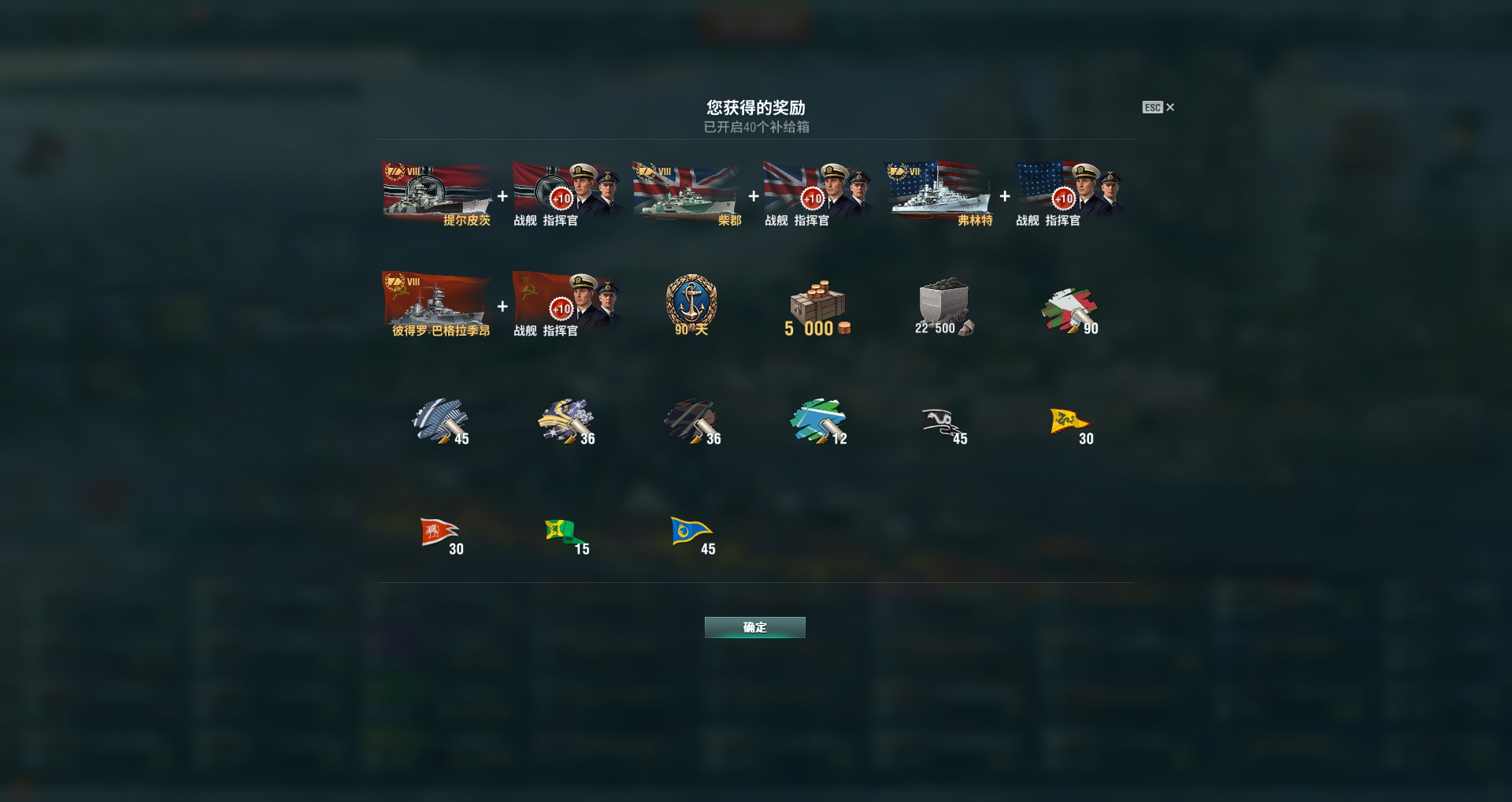Close the rewards window with ESC ✕
Viewport: 1512px width, 802px height.
coord(1158,107)
